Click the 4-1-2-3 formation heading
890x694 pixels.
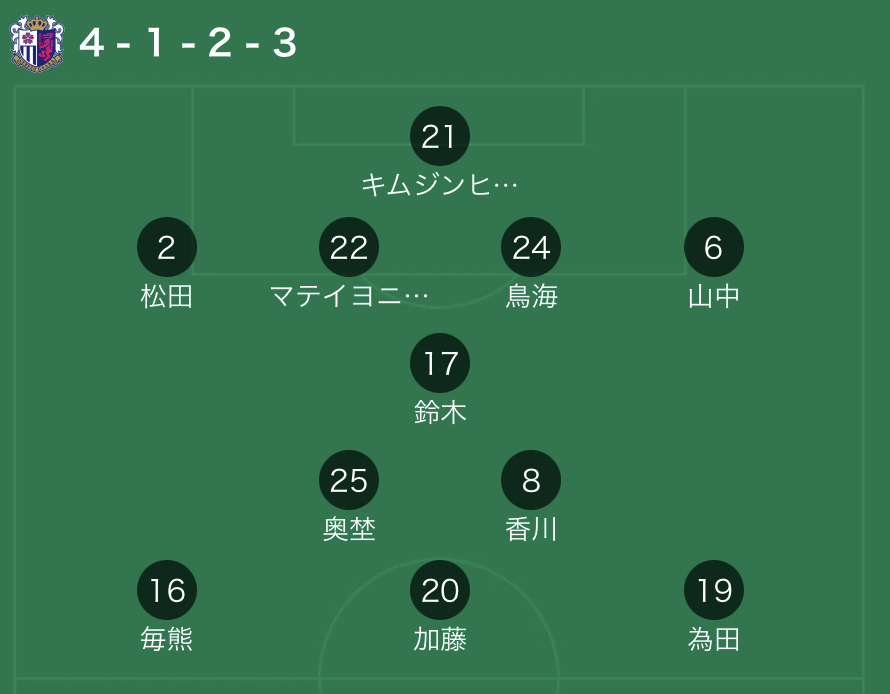(188, 43)
